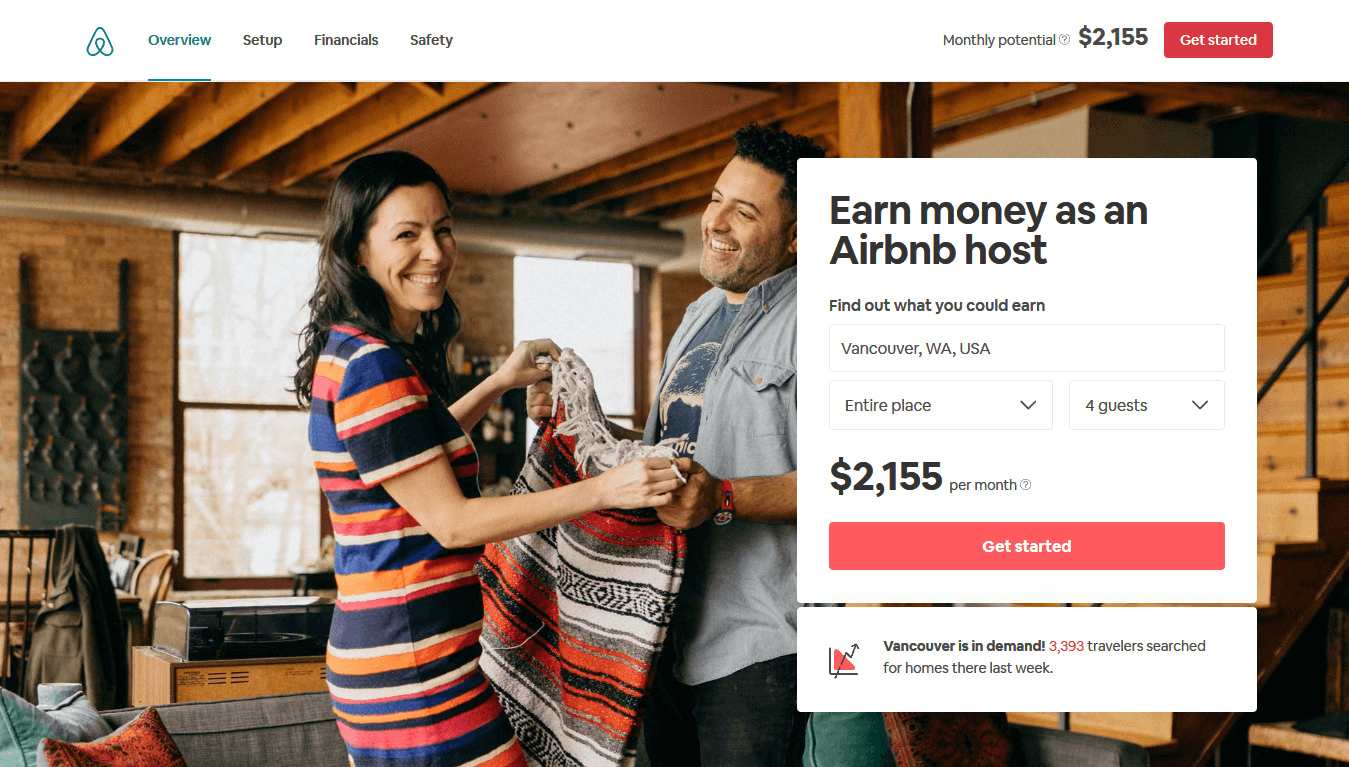Screen dimensions: 1349x767
Task: Click the Vancouver is in demand text
Action: click(x=964, y=646)
